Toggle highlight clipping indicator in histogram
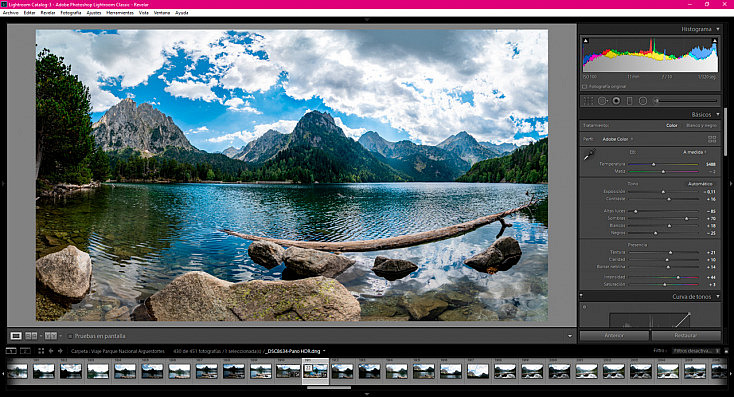Screen dimensions: 734x397 click(714, 41)
